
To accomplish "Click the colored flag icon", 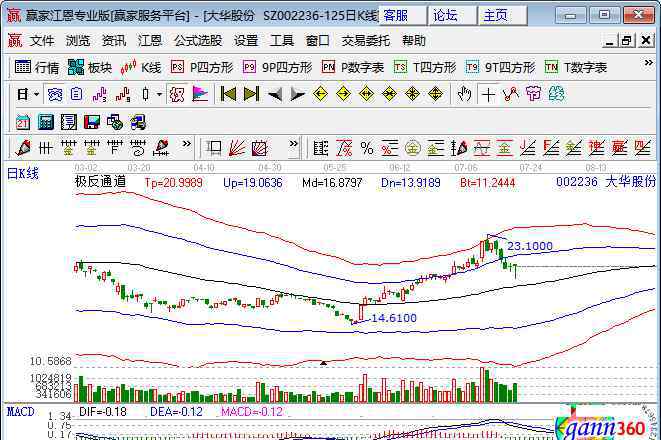I will pos(200,94).
